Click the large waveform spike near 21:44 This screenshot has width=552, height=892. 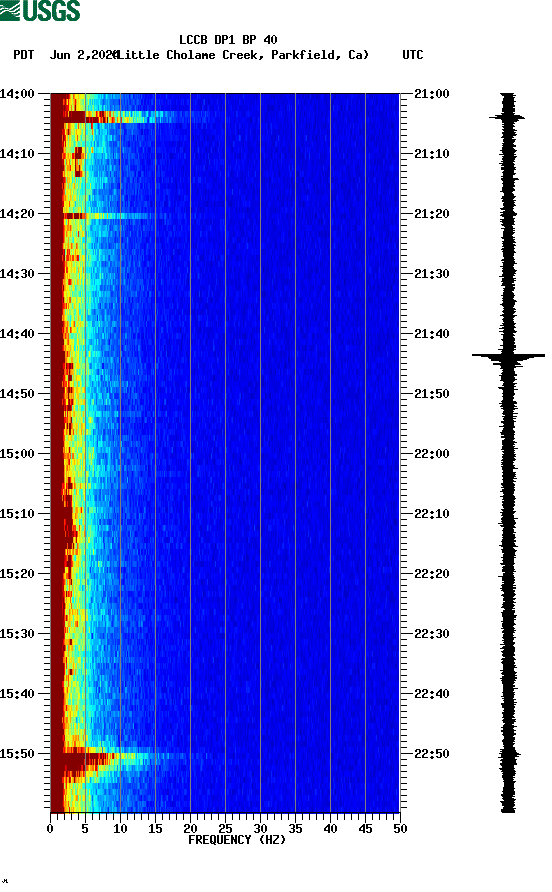[508, 356]
